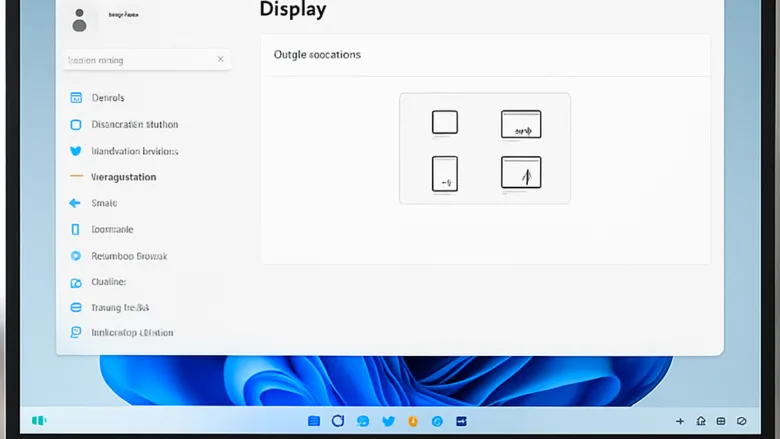Image resolution: width=780 pixels, height=439 pixels.
Task: Select the tall portrait display thumbnail
Action: click(445, 174)
